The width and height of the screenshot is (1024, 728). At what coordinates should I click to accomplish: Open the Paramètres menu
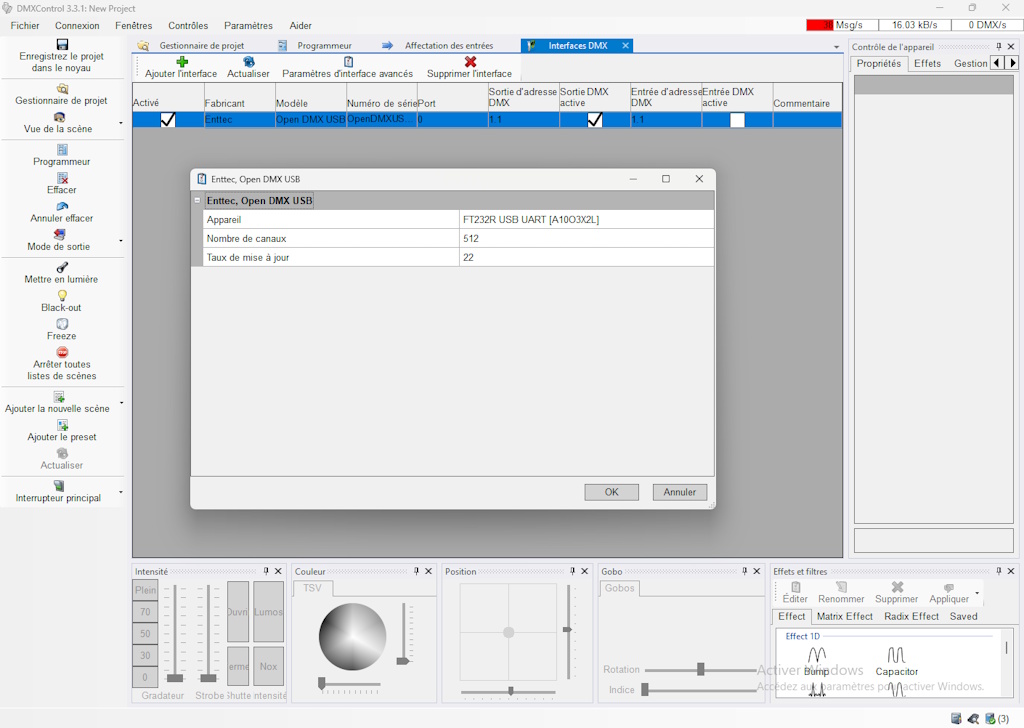[x=248, y=25]
